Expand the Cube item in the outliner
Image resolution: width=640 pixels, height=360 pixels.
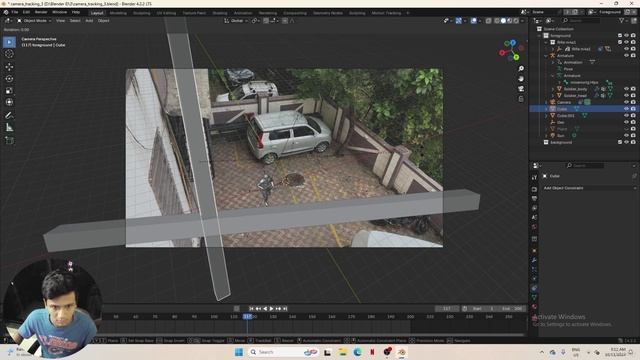click(x=547, y=109)
